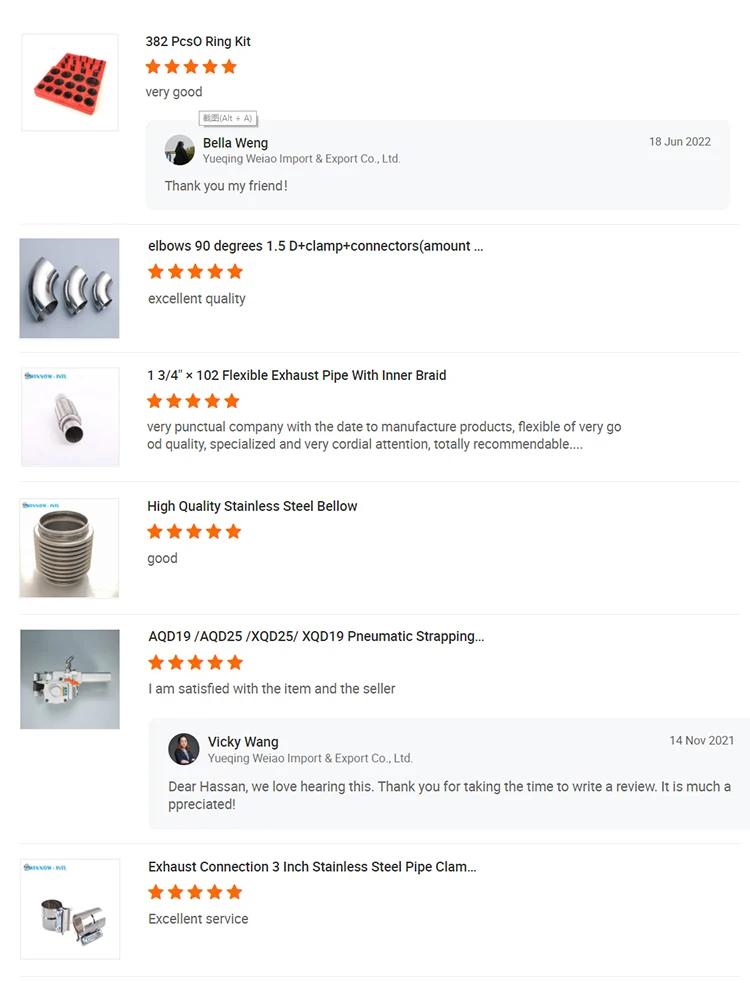The image size is (750, 992).
Task: Click the AQD19 Pneumatic Strapping product title
Action: [316, 636]
